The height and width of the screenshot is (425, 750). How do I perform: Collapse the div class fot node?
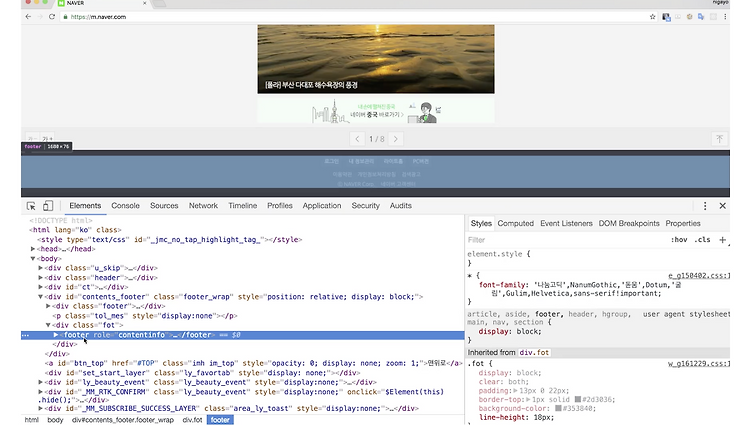[x=48, y=325]
